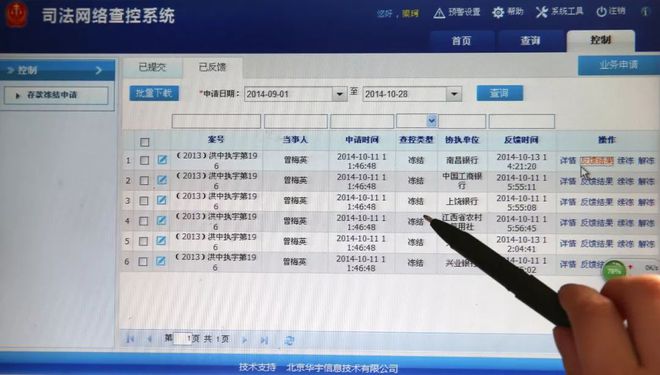The width and height of the screenshot is (660, 375).
Task: Expand the 查控类型 filter dropdown
Action: click(431, 121)
